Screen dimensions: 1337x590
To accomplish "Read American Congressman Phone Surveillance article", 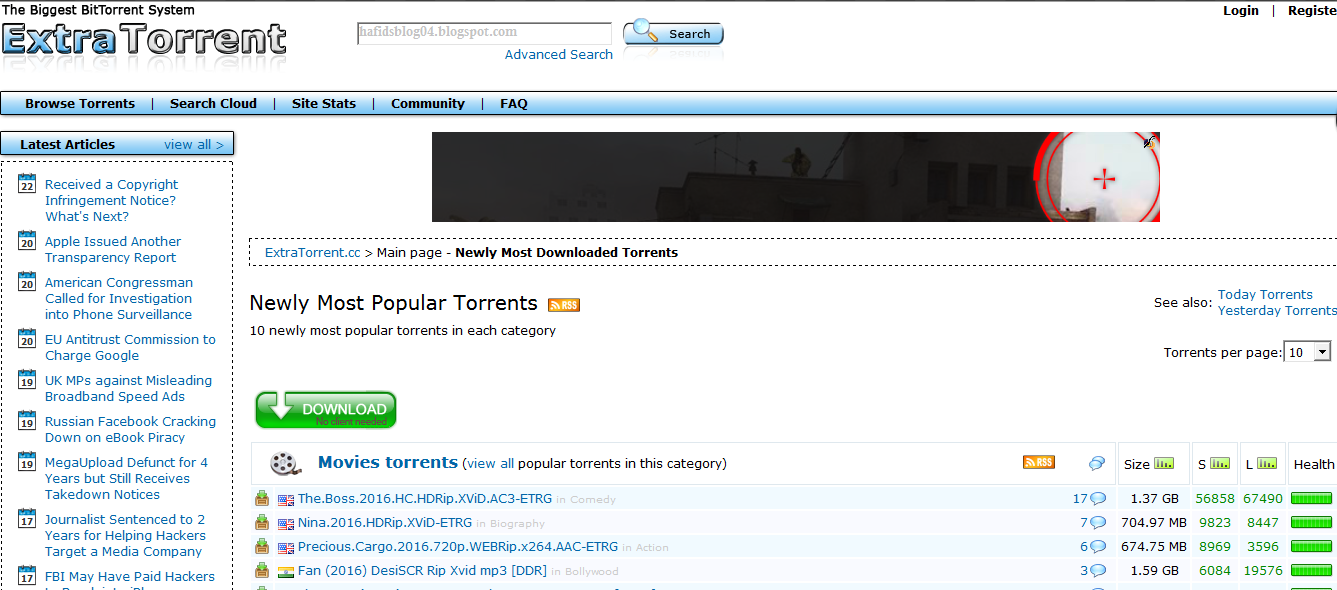I will coord(119,298).
